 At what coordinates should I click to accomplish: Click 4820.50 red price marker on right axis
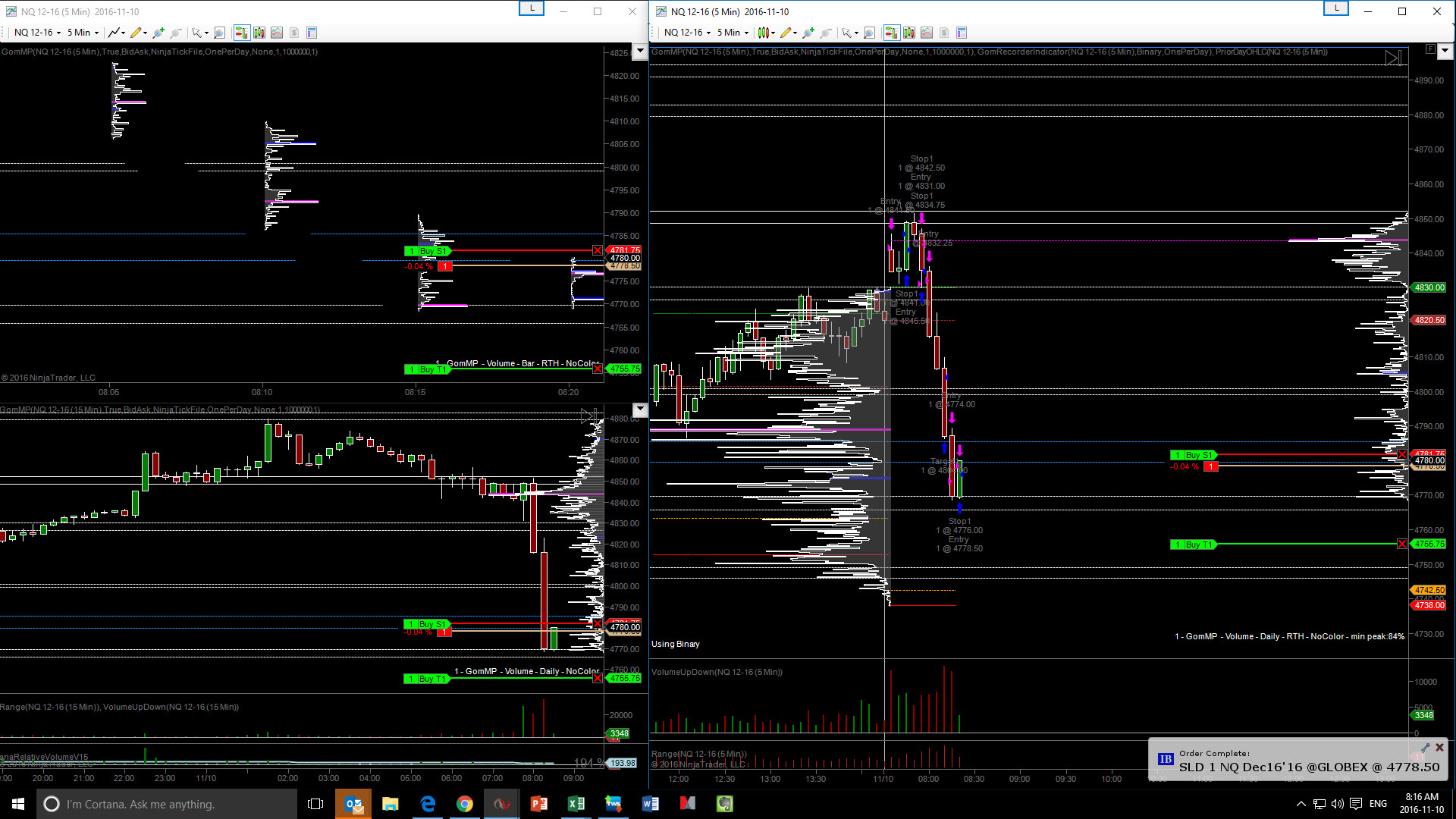point(1429,321)
